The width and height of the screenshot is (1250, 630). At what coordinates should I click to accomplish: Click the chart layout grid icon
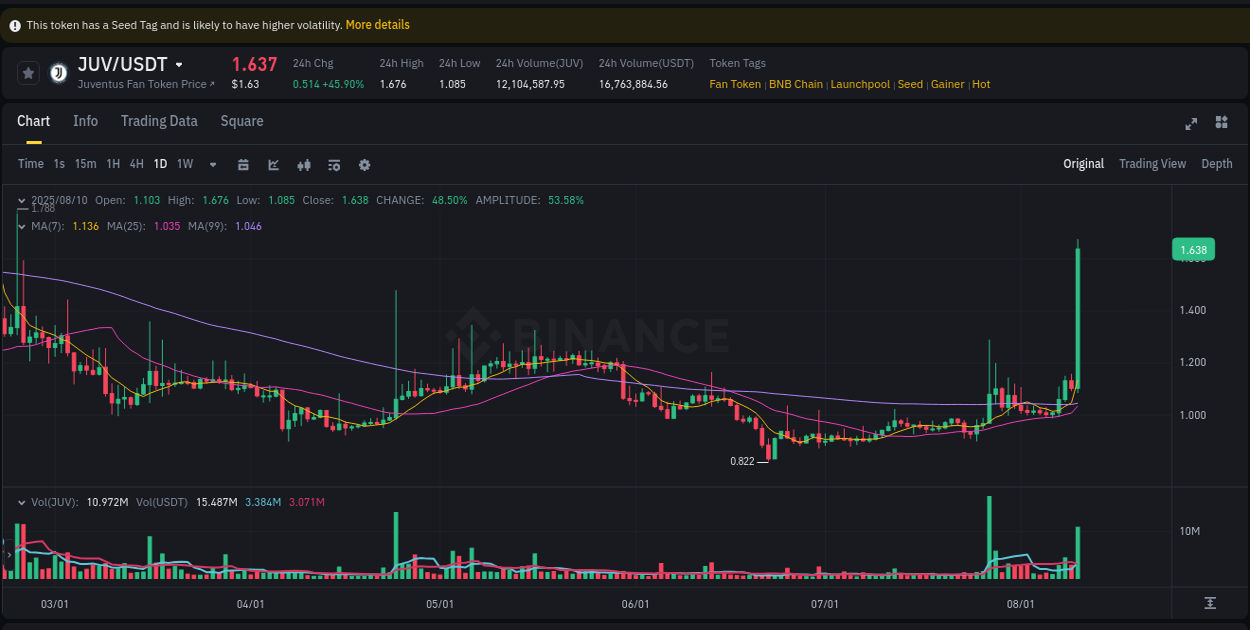pyautogui.click(x=1221, y=122)
